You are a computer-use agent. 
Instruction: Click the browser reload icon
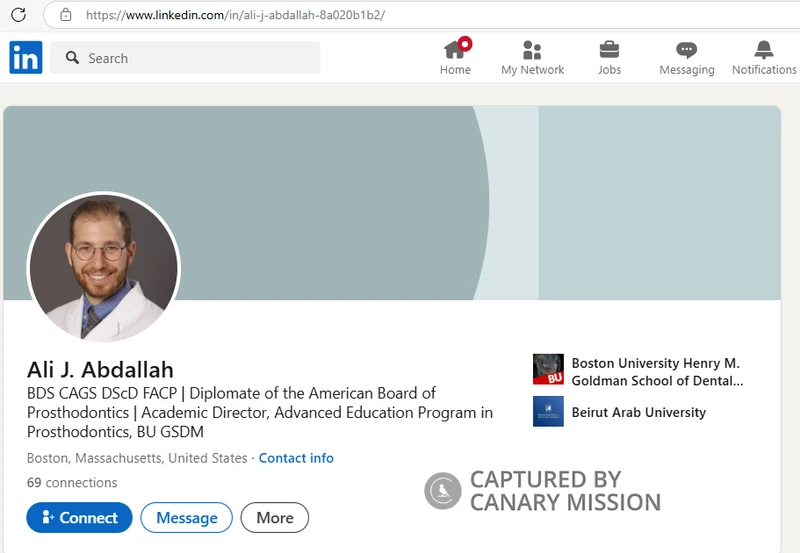(x=18, y=15)
